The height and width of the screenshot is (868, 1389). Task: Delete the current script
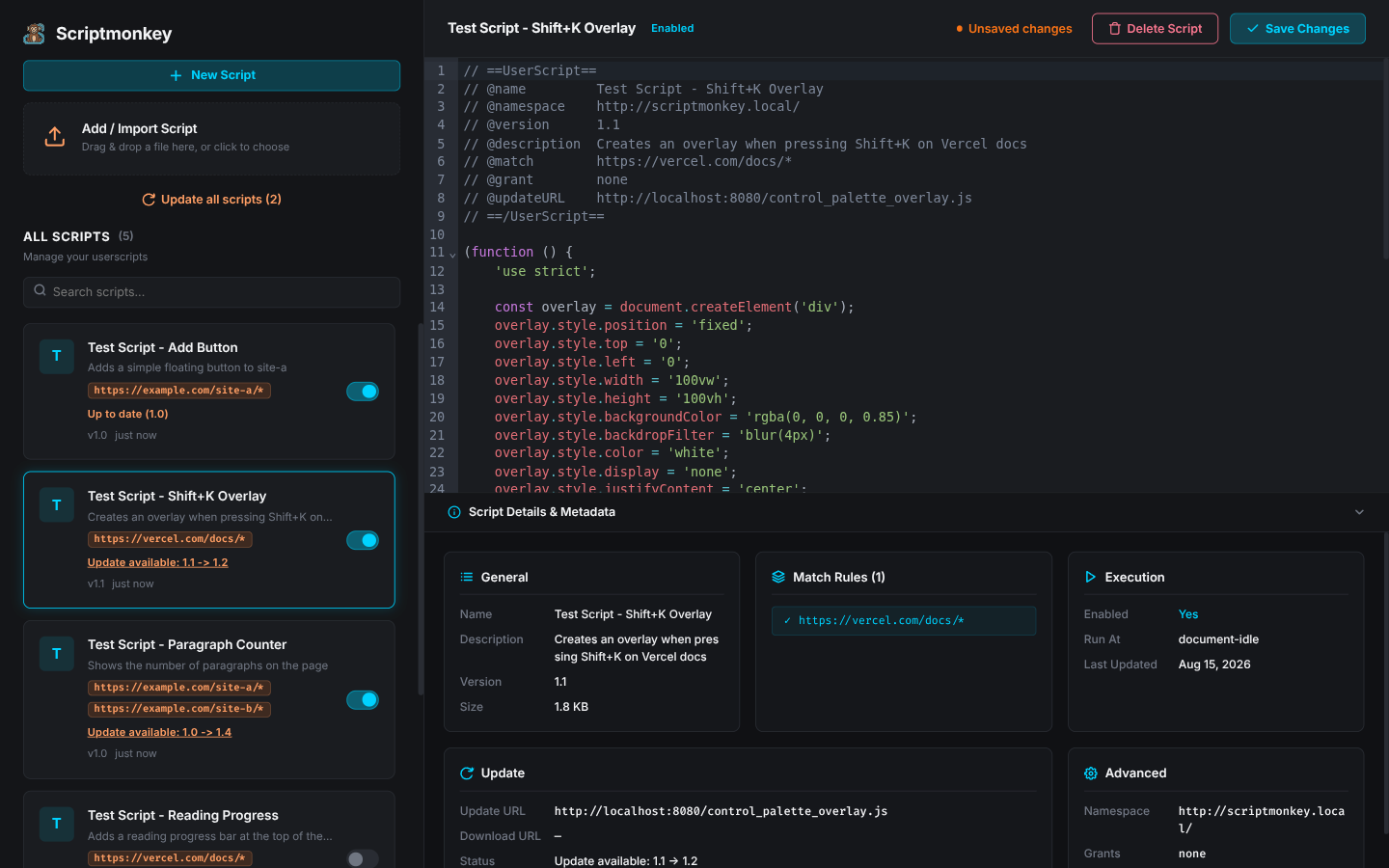coord(1155,29)
